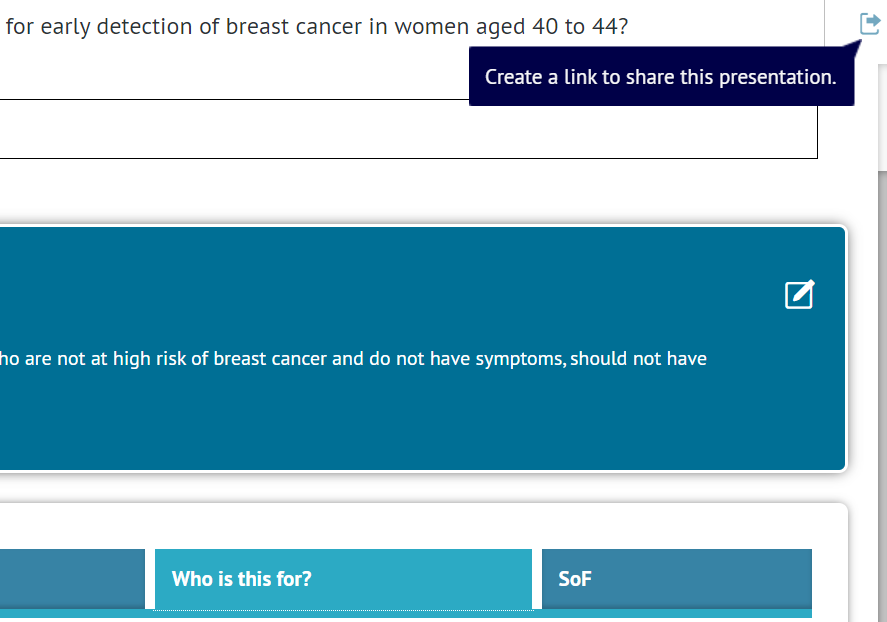Open the edit recommendation pencil icon
887x622 pixels.
point(799,294)
